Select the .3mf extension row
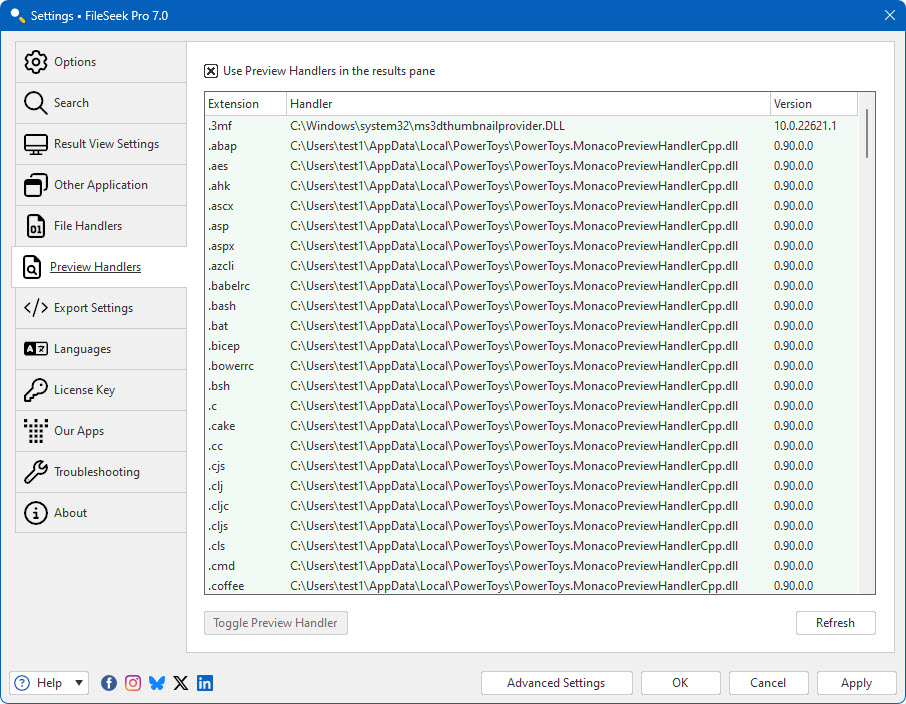Screen dimensions: 906x704 coord(532,126)
